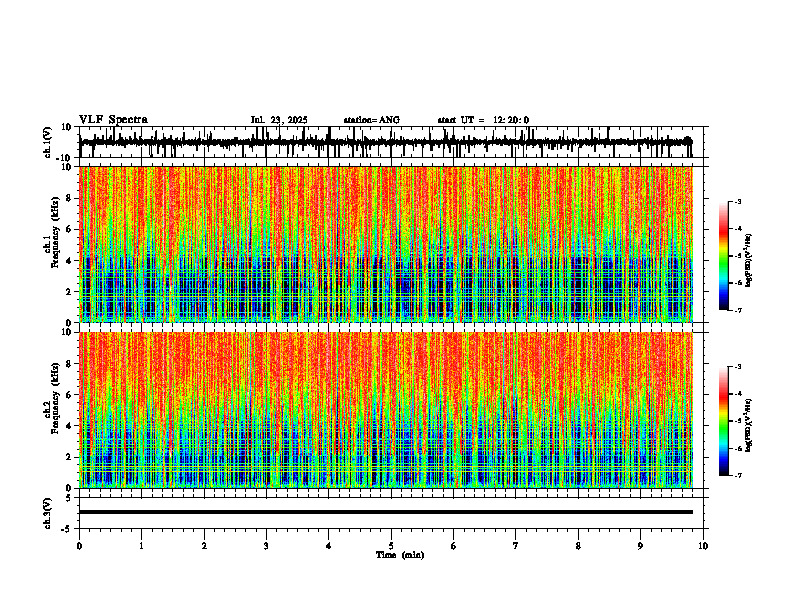Click the 6 kHz tick label on ch.1 spectrogram
Viewport: 792px width, 612px height.
pos(70,229)
